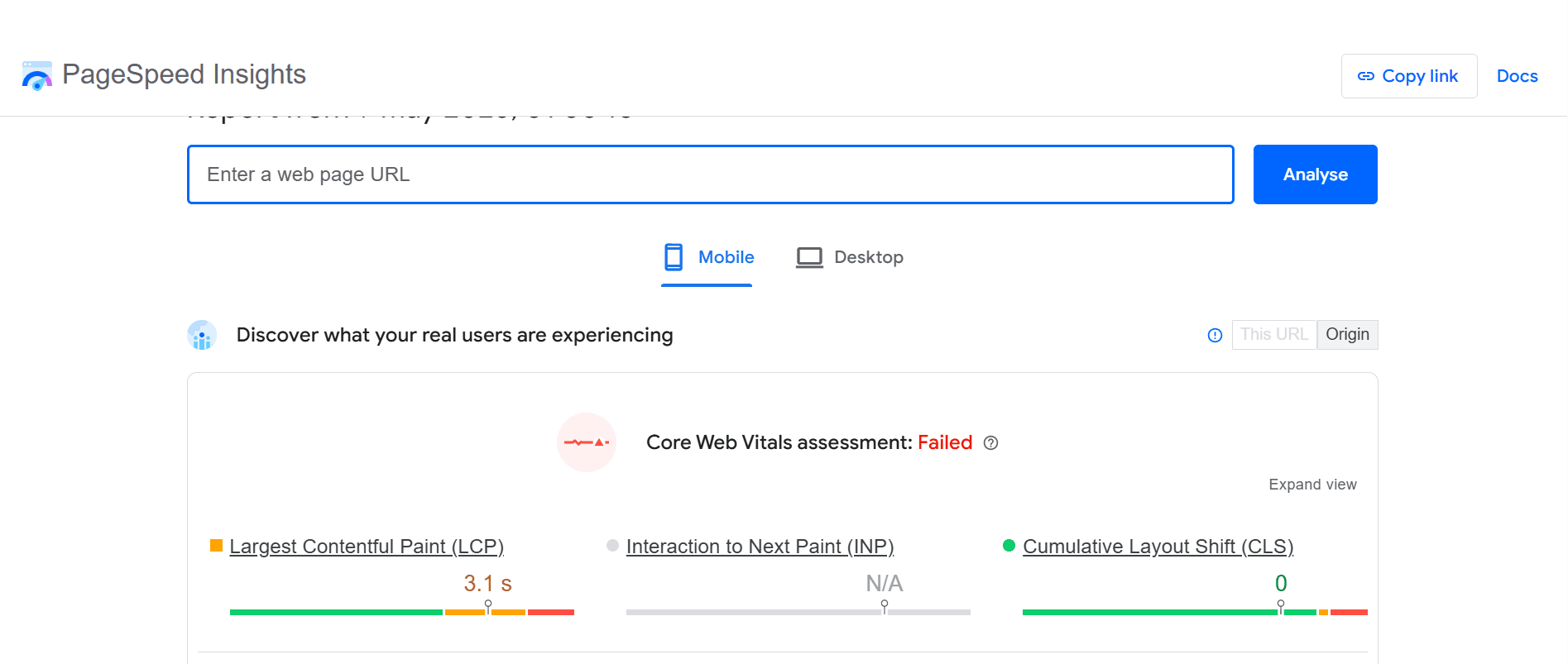Click the desktop laptop icon
1568x664 pixels.
coord(809,257)
